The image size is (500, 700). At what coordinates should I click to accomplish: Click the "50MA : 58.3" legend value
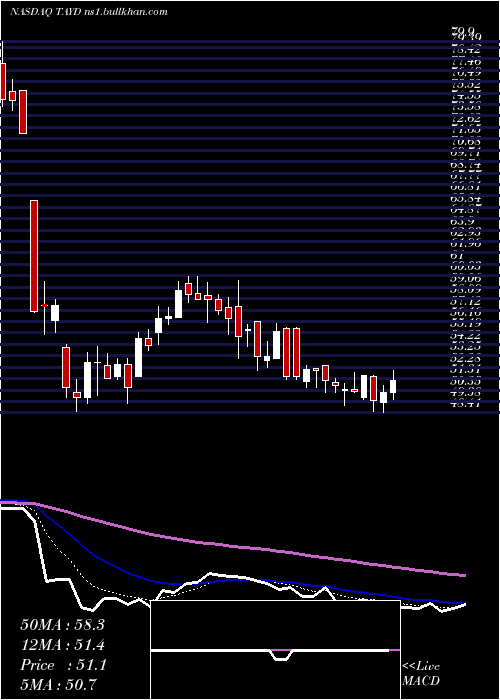62,625
